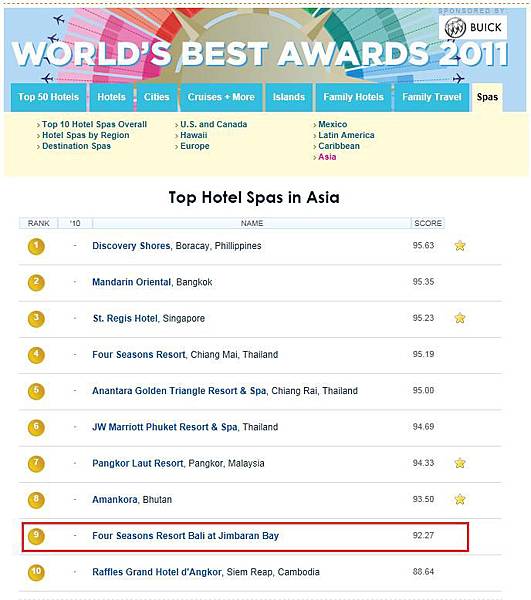Open the Latin America region link
This screenshot has width=531, height=600.
point(346,135)
